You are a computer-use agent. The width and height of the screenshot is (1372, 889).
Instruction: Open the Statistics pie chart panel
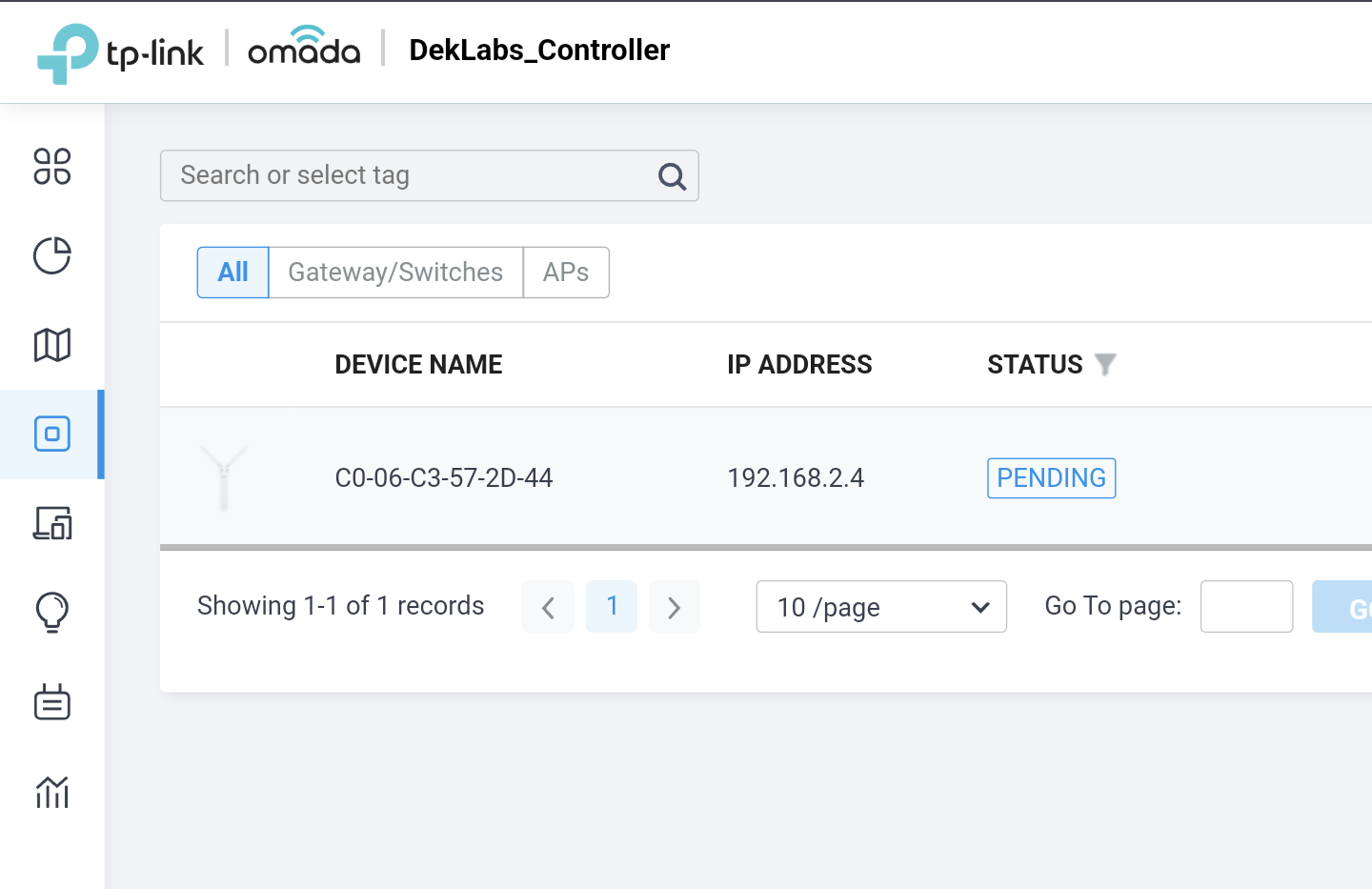point(52,256)
